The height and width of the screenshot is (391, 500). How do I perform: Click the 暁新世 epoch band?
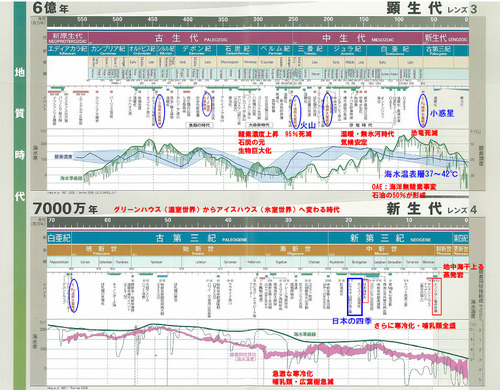[x=101, y=250]
